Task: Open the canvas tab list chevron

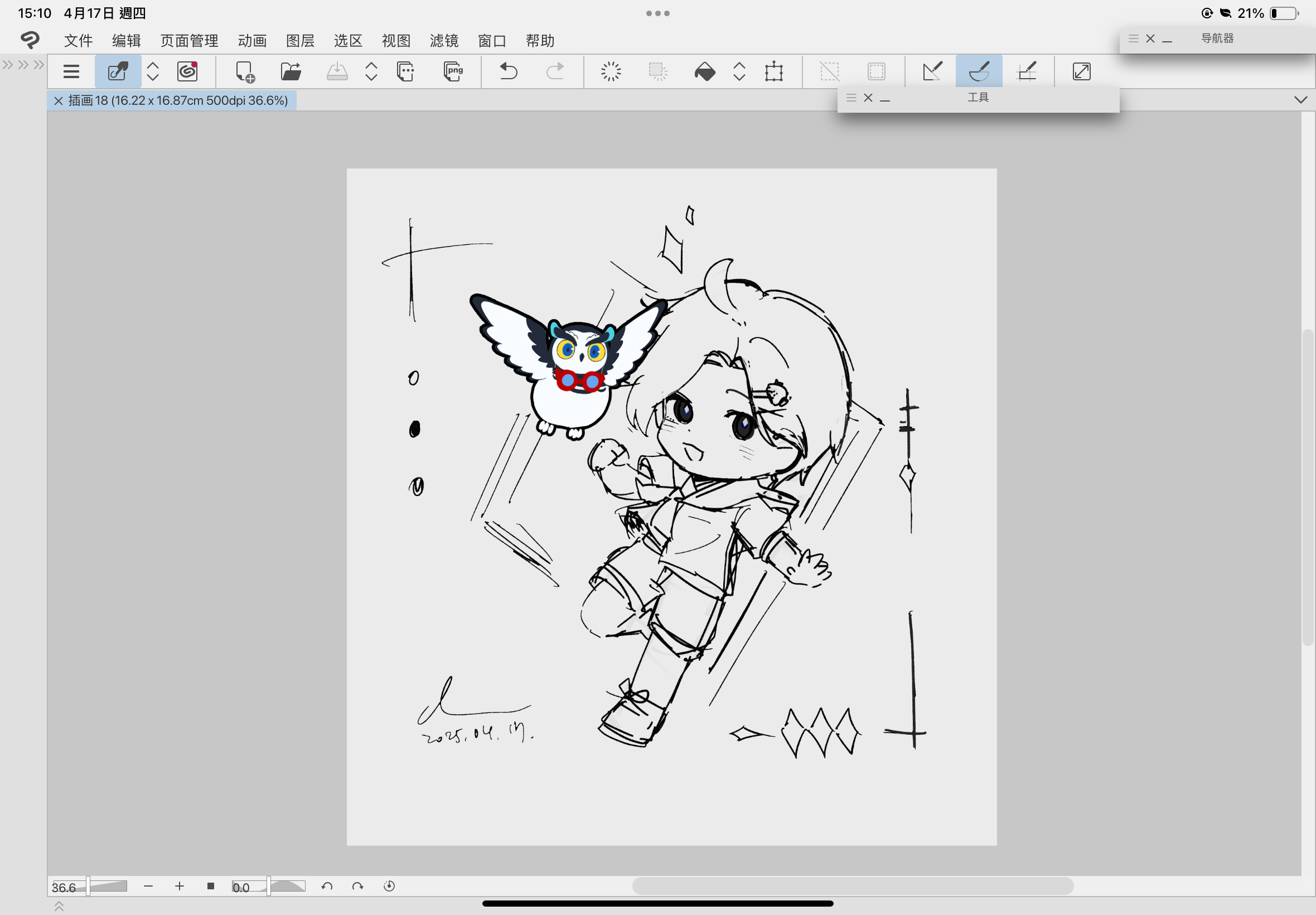Action: point(1300,100)
